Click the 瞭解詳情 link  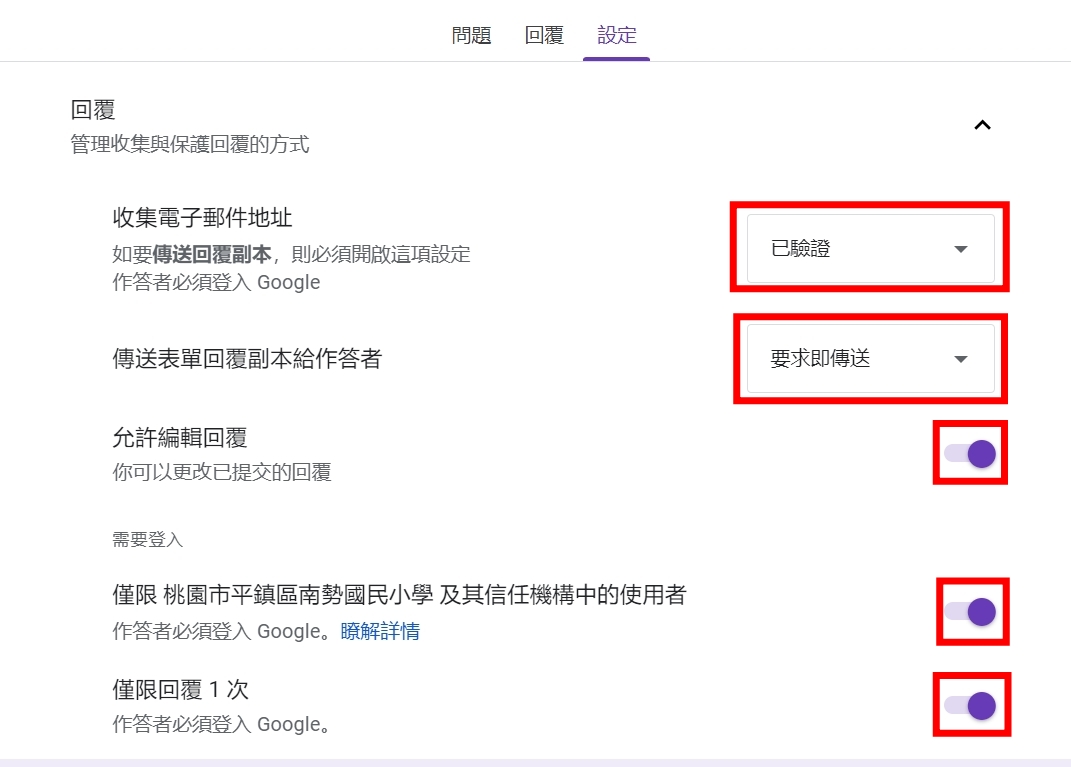click(380, 631)
